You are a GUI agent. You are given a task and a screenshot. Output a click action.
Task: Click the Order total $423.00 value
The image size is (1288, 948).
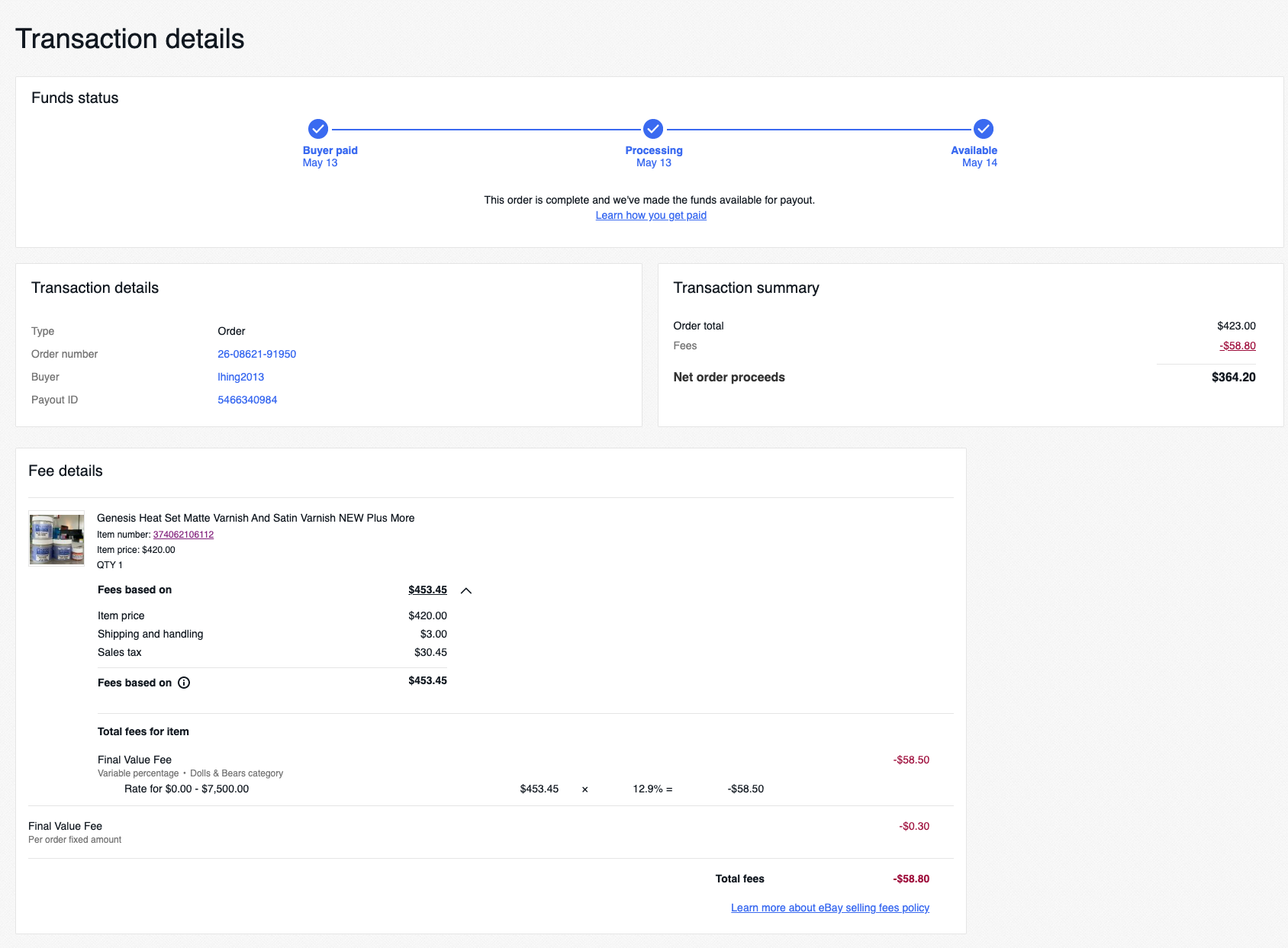point(1236,326)
